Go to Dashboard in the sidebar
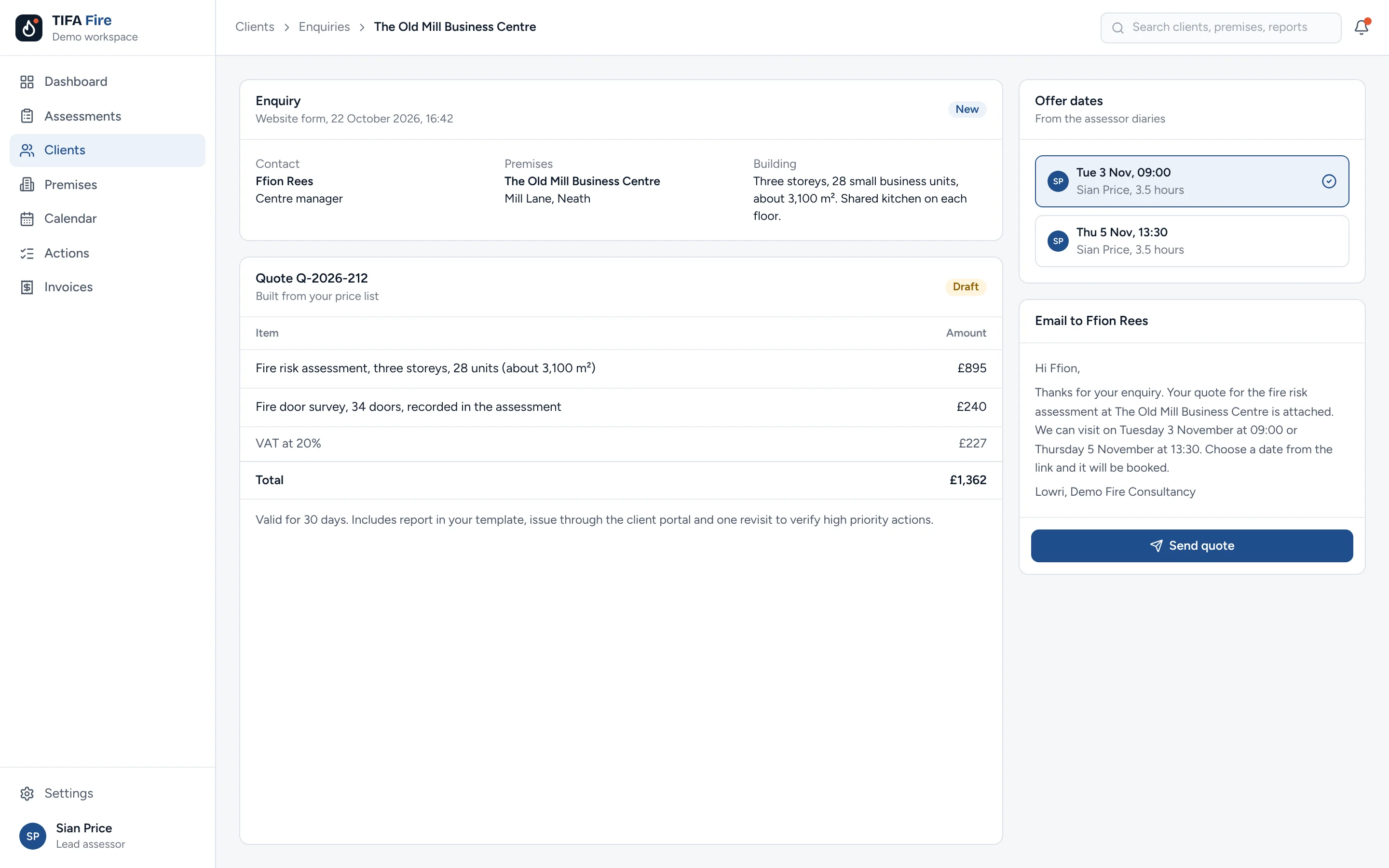 click(x=108, y=81)
